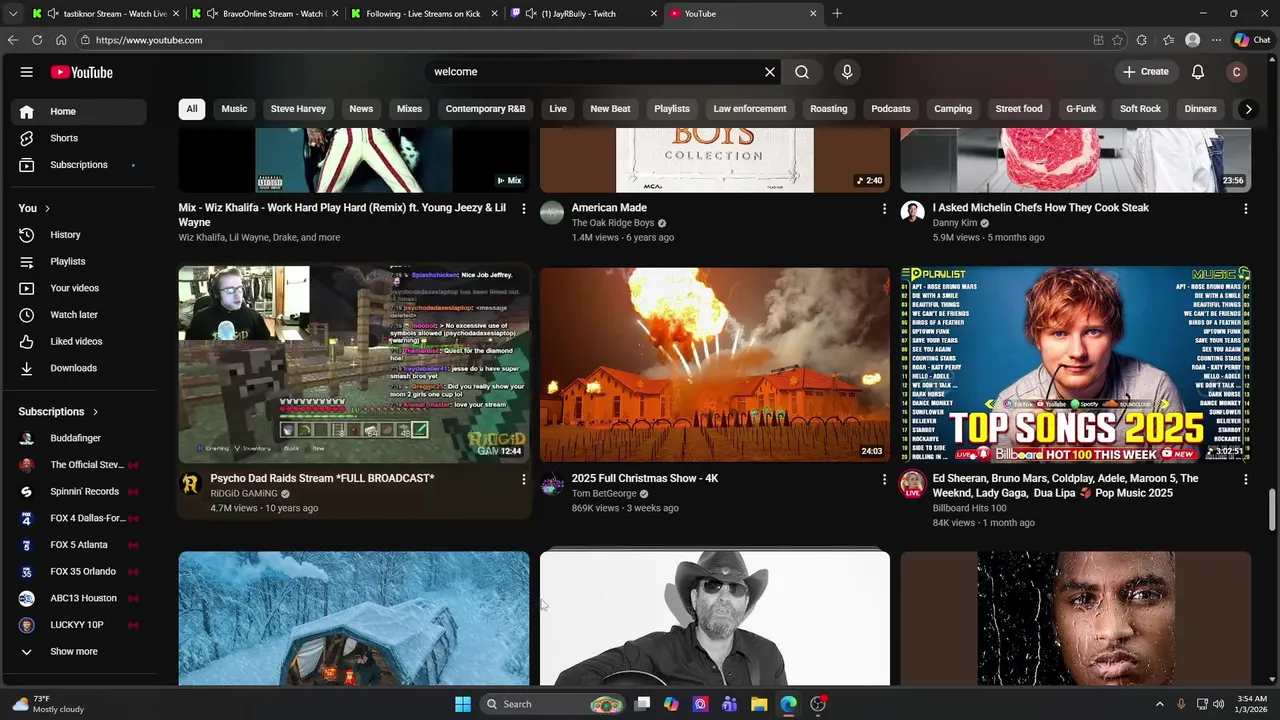The height and width of the screenshot is (720, 1280).
Task: Open the Top Songs 2025 playlist thumbnail
Action: [1076, 364]
